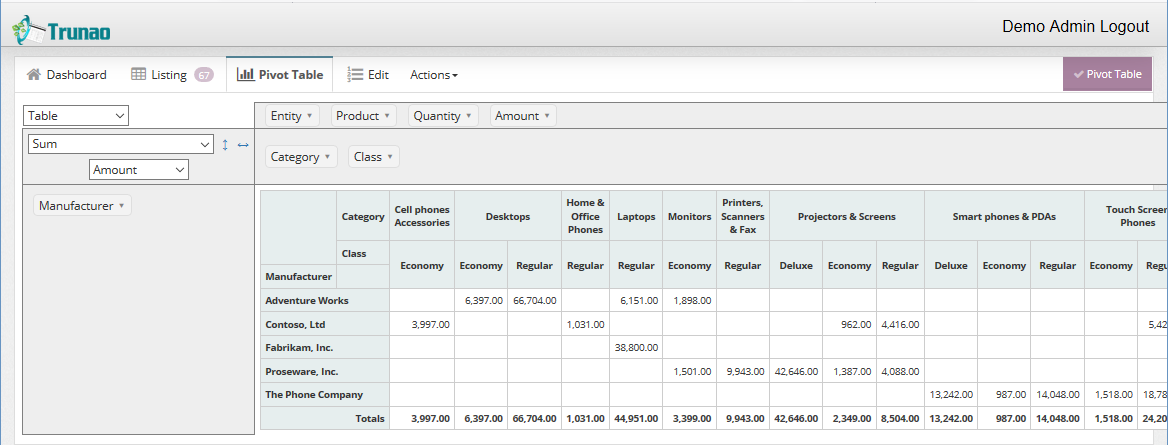Click the Demo Admin Logout link

[x=1075, y=27]
